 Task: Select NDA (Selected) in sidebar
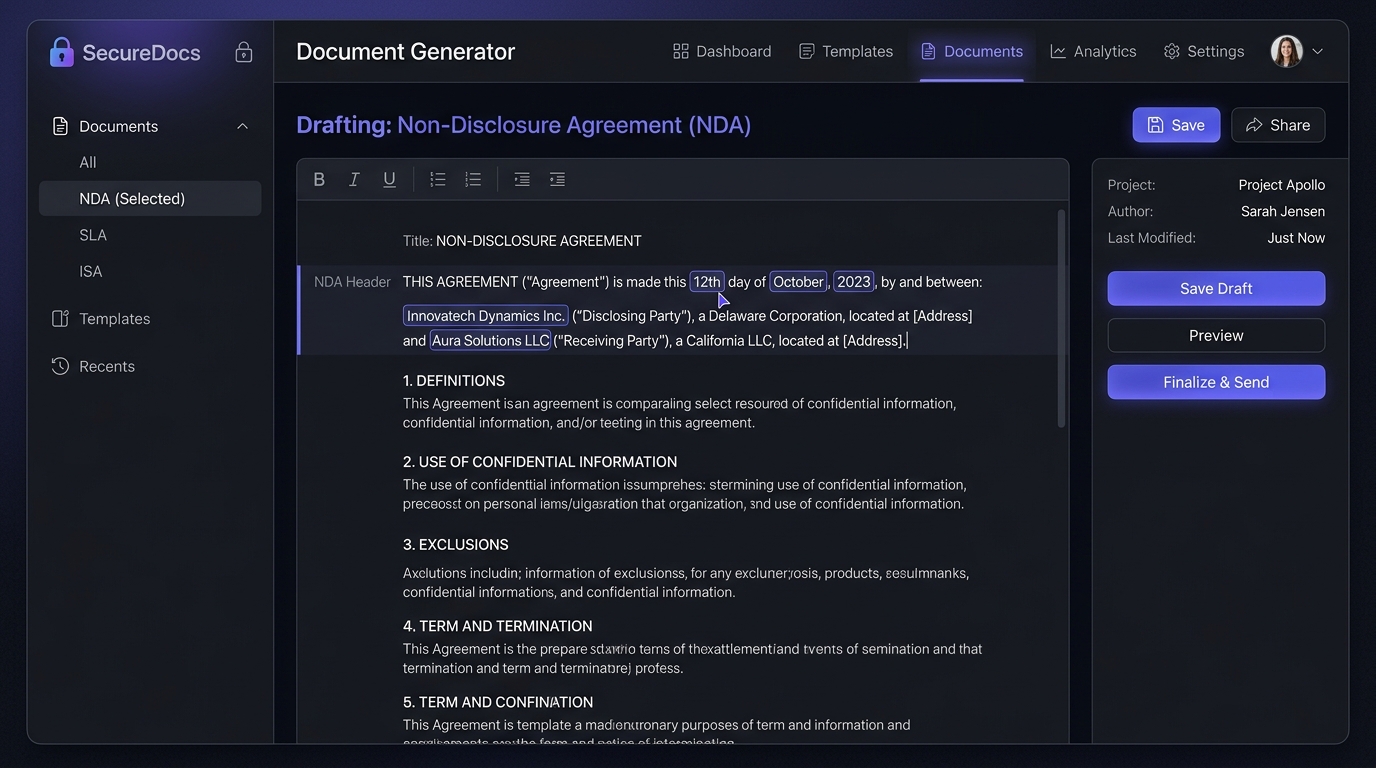(150, 198)
